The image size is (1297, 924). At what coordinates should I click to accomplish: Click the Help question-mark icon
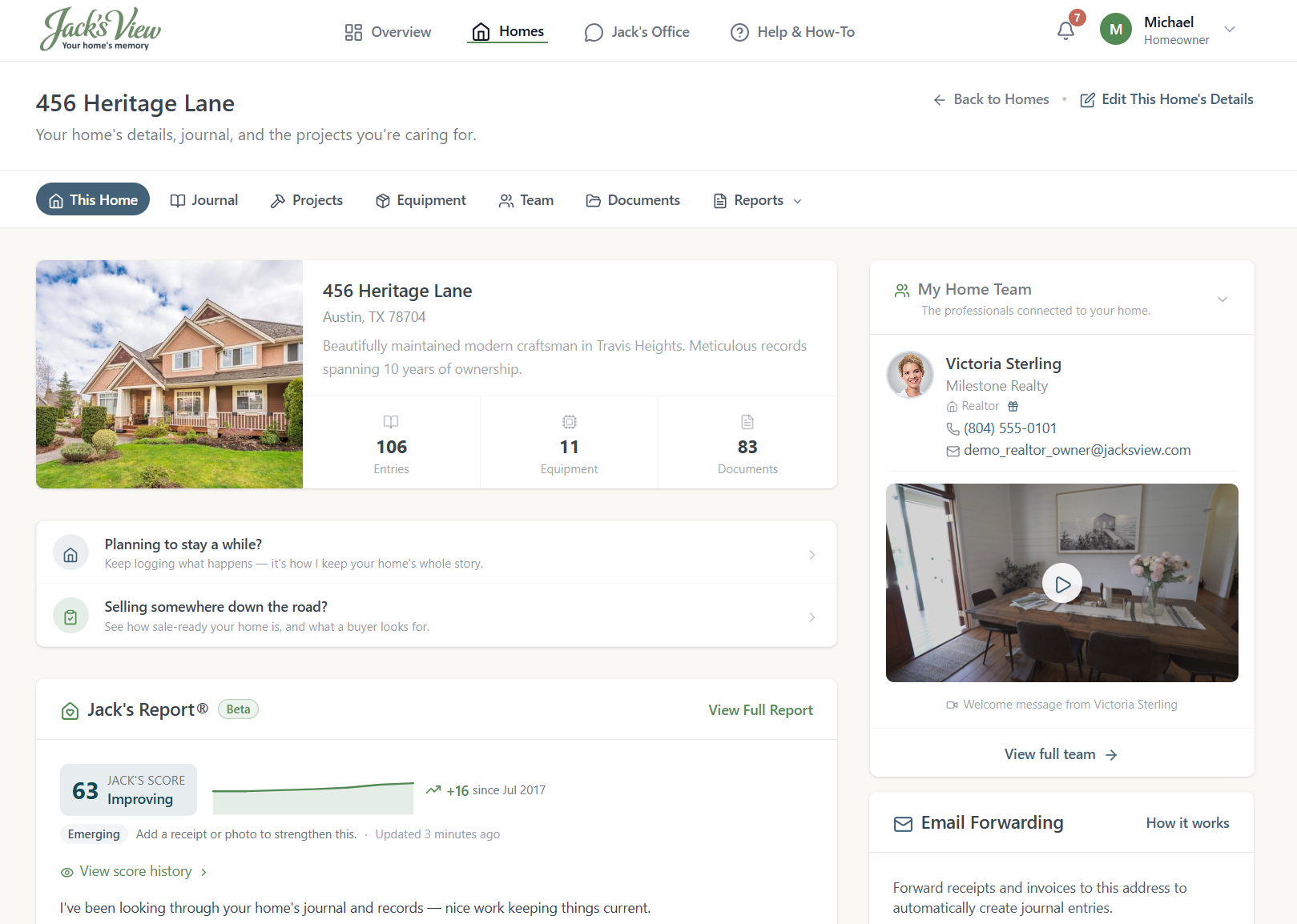pyautogui.click(x=739, y=32)
